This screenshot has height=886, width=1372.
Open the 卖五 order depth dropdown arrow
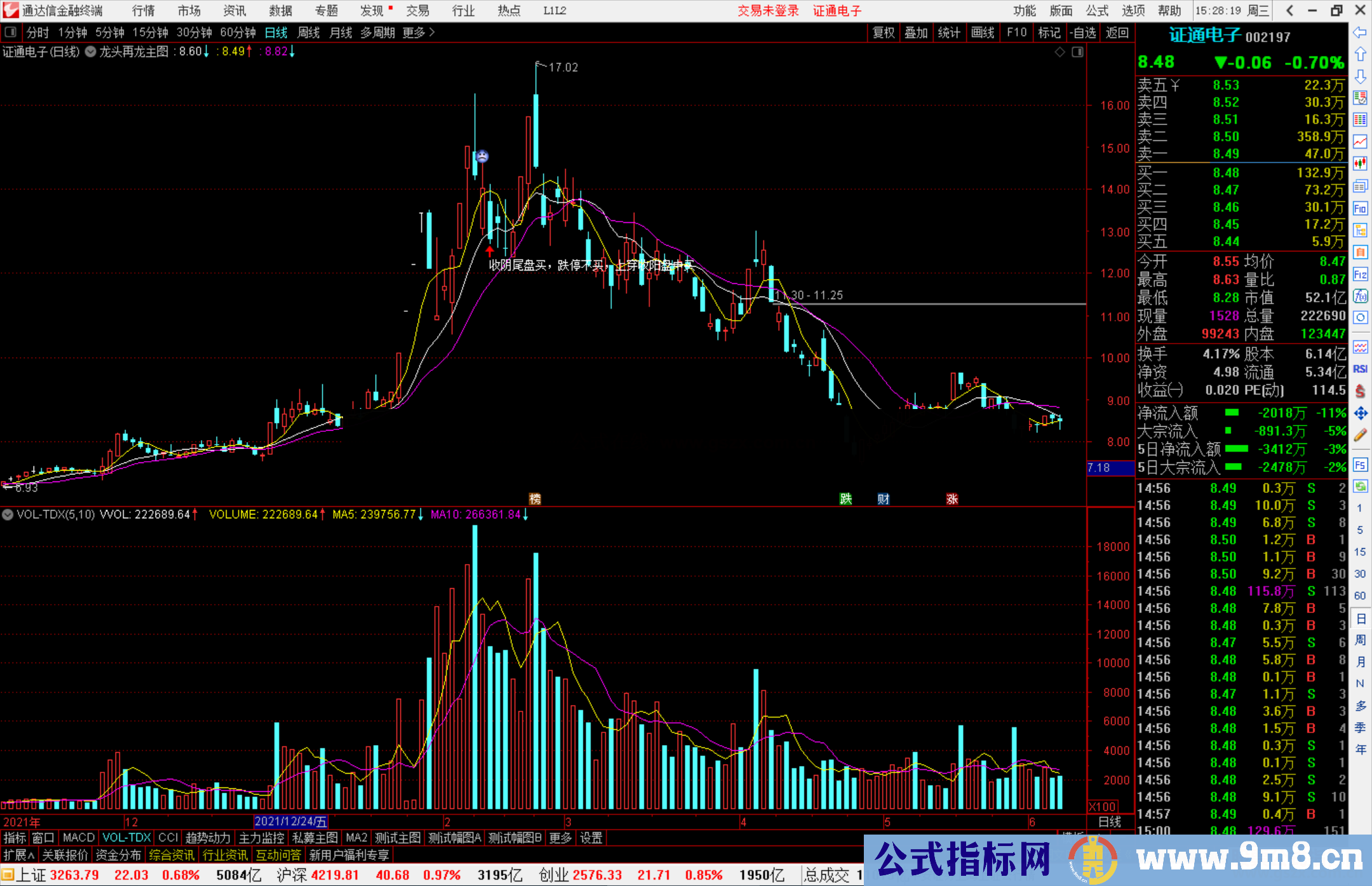click(1175, 85)
